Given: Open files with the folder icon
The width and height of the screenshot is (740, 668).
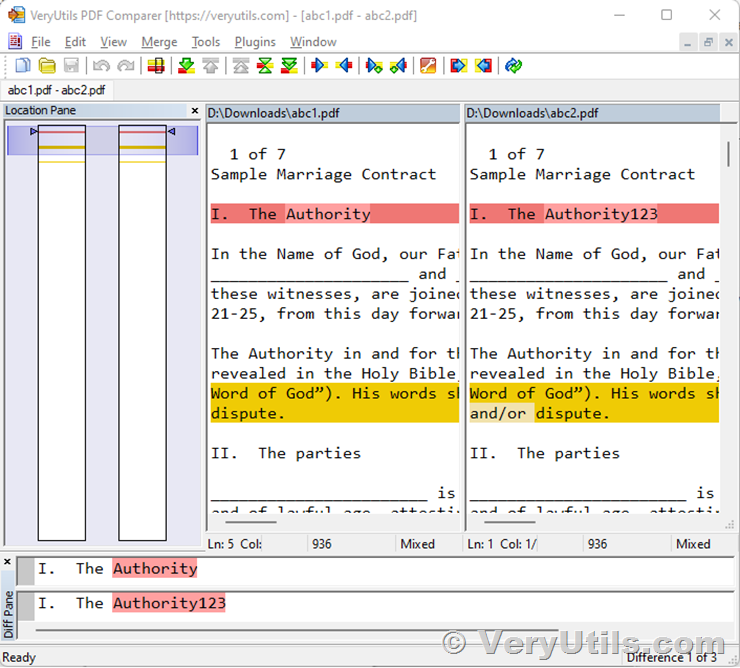Looking at the screenshot, I should tap(47, 65).
